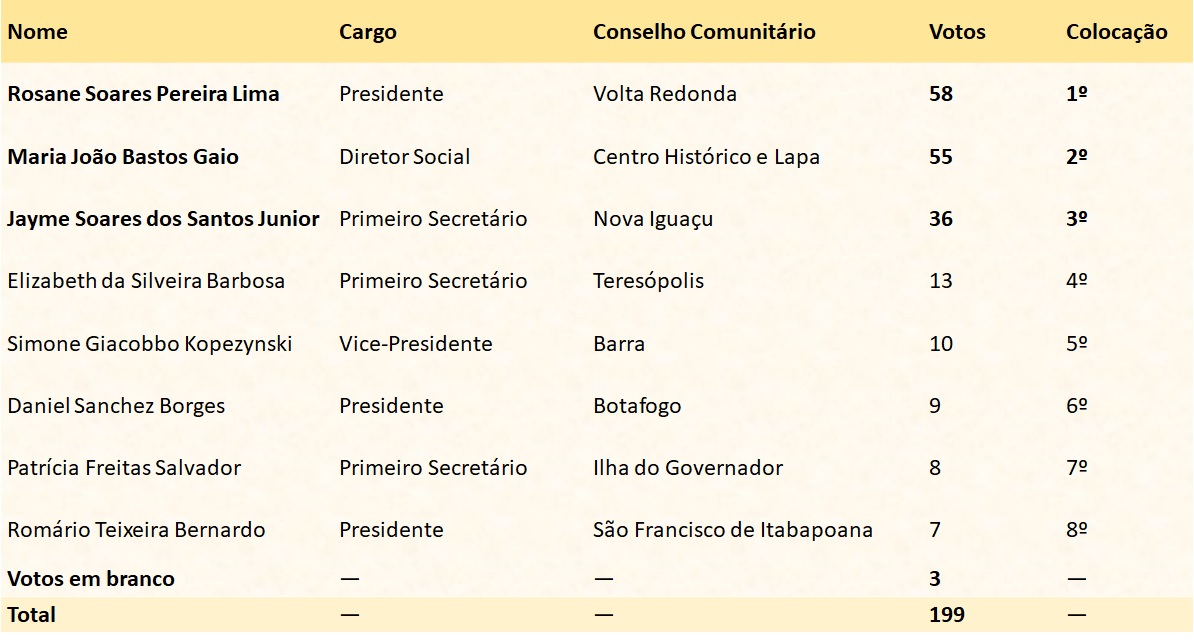Click the Votos column header
1194x643 pixels.
[957, 32]
